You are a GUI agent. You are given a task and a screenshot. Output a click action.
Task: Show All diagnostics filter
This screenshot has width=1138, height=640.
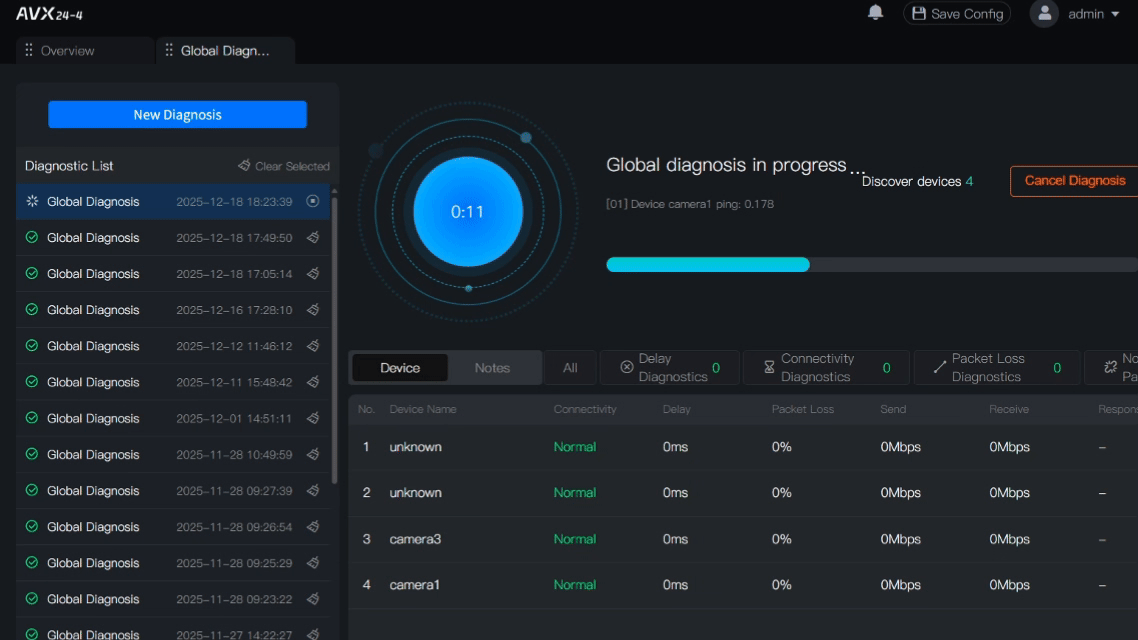coord(570,368)
